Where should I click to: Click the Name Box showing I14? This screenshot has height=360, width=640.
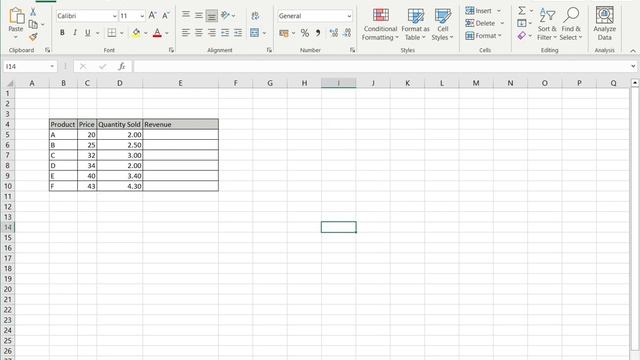(x=26, y=67)
